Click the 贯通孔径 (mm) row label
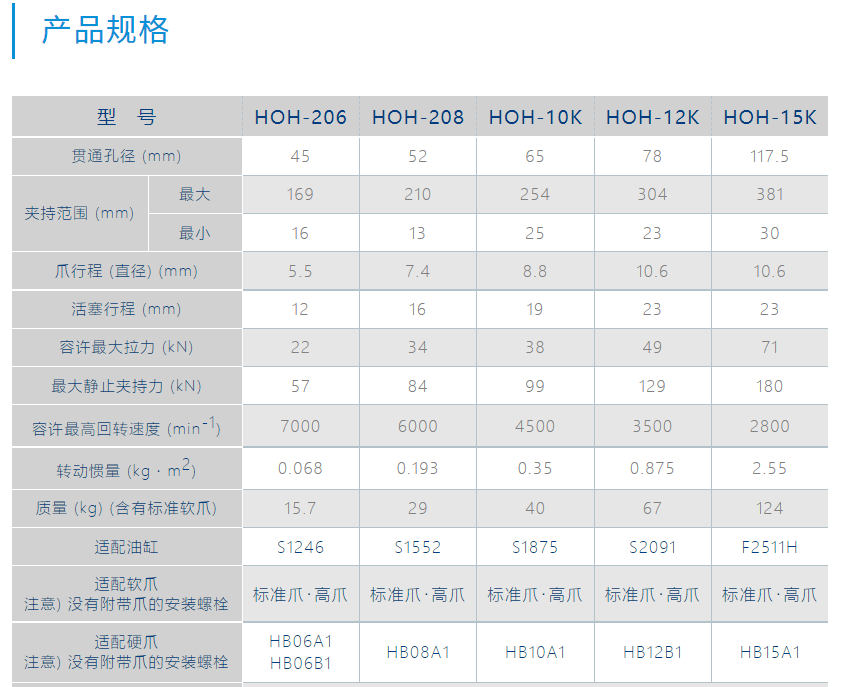Screen dimensions: 841x687 tap(127, 156)
